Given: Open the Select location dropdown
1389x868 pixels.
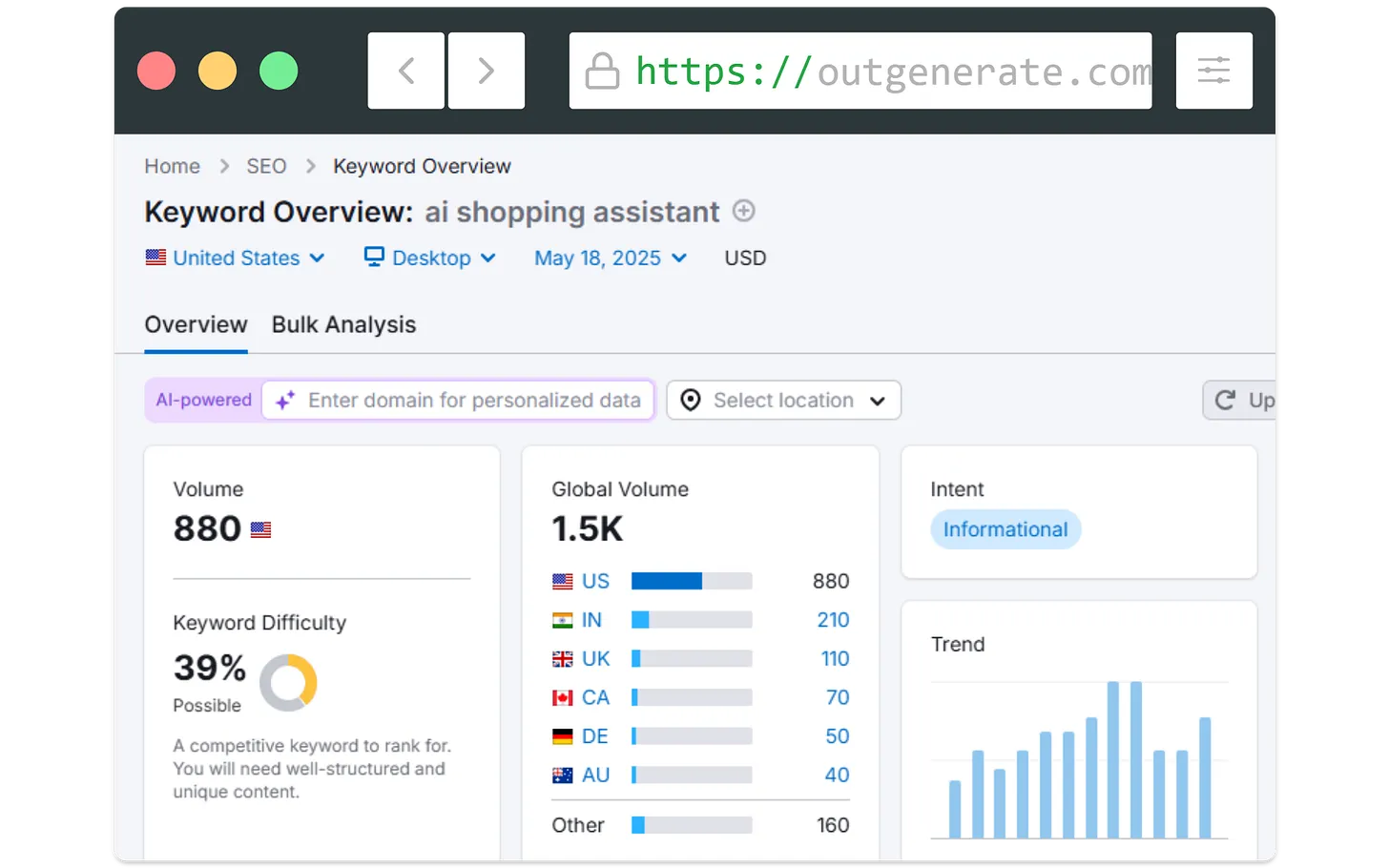Looking at the screenshot, I should 783,400.
